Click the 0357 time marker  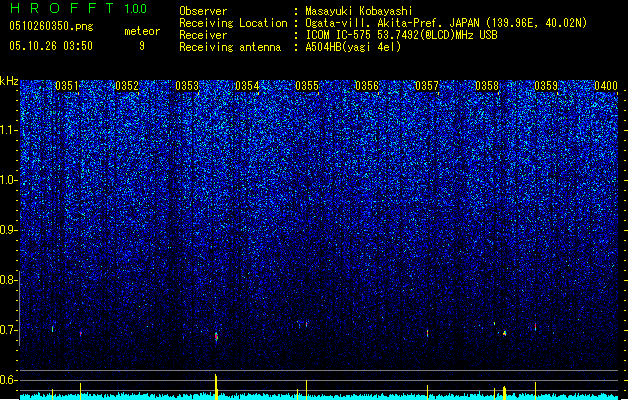point(427,86)
